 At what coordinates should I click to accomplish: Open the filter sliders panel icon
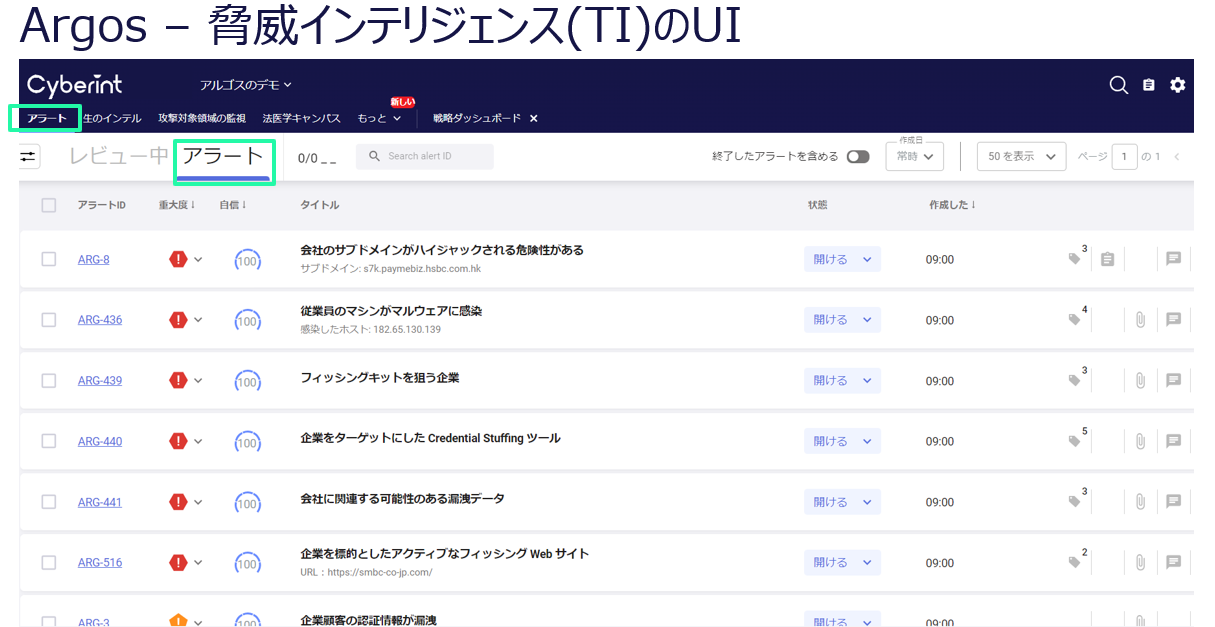click(28, 157)
